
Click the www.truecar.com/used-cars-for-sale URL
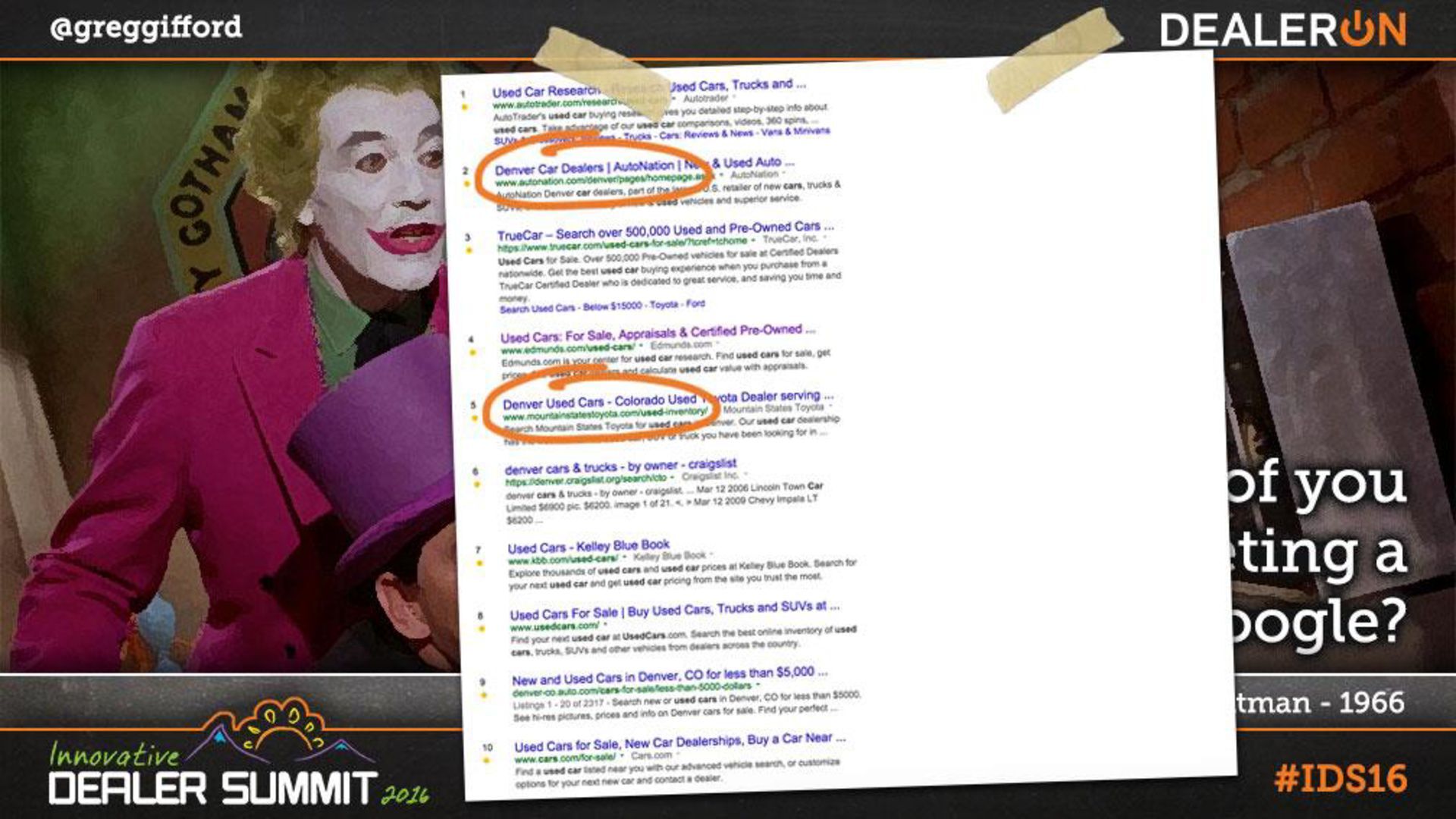(623, 244)
